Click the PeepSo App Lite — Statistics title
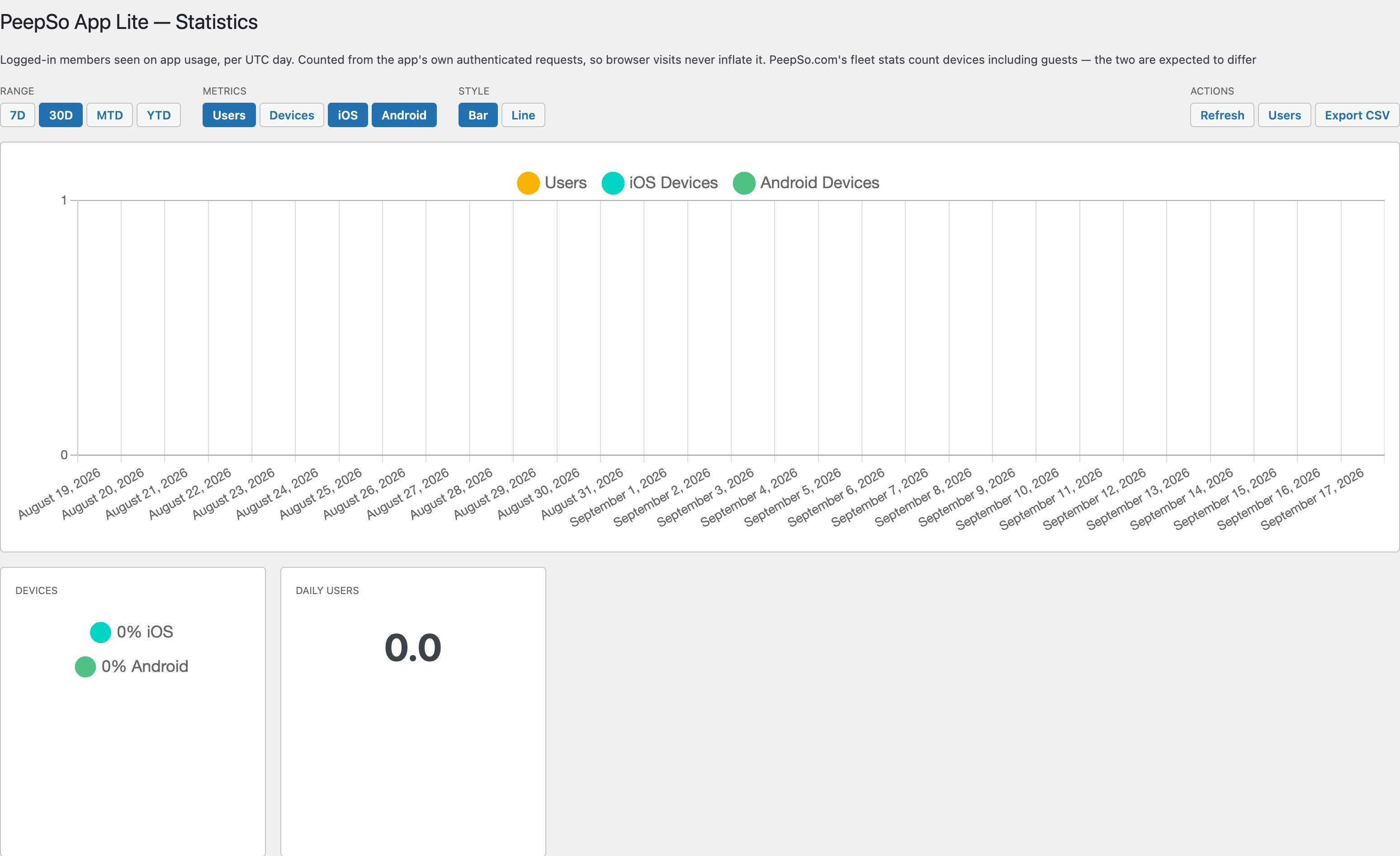 coord(129,22)
